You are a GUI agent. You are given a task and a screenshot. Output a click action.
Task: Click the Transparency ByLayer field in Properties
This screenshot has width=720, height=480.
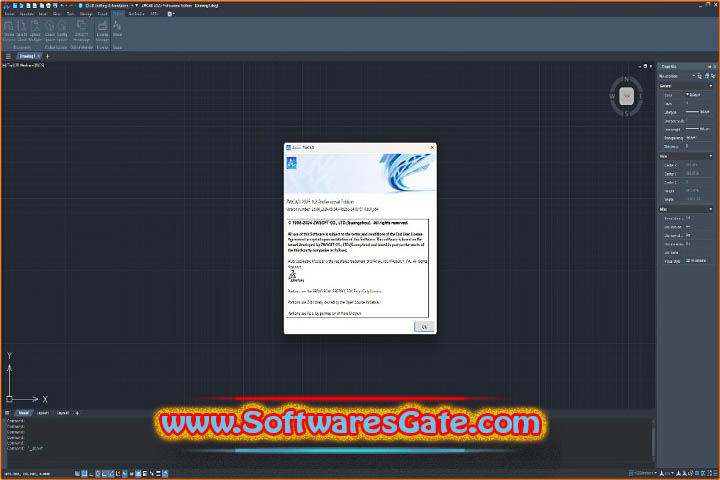[x=698, y=137]
